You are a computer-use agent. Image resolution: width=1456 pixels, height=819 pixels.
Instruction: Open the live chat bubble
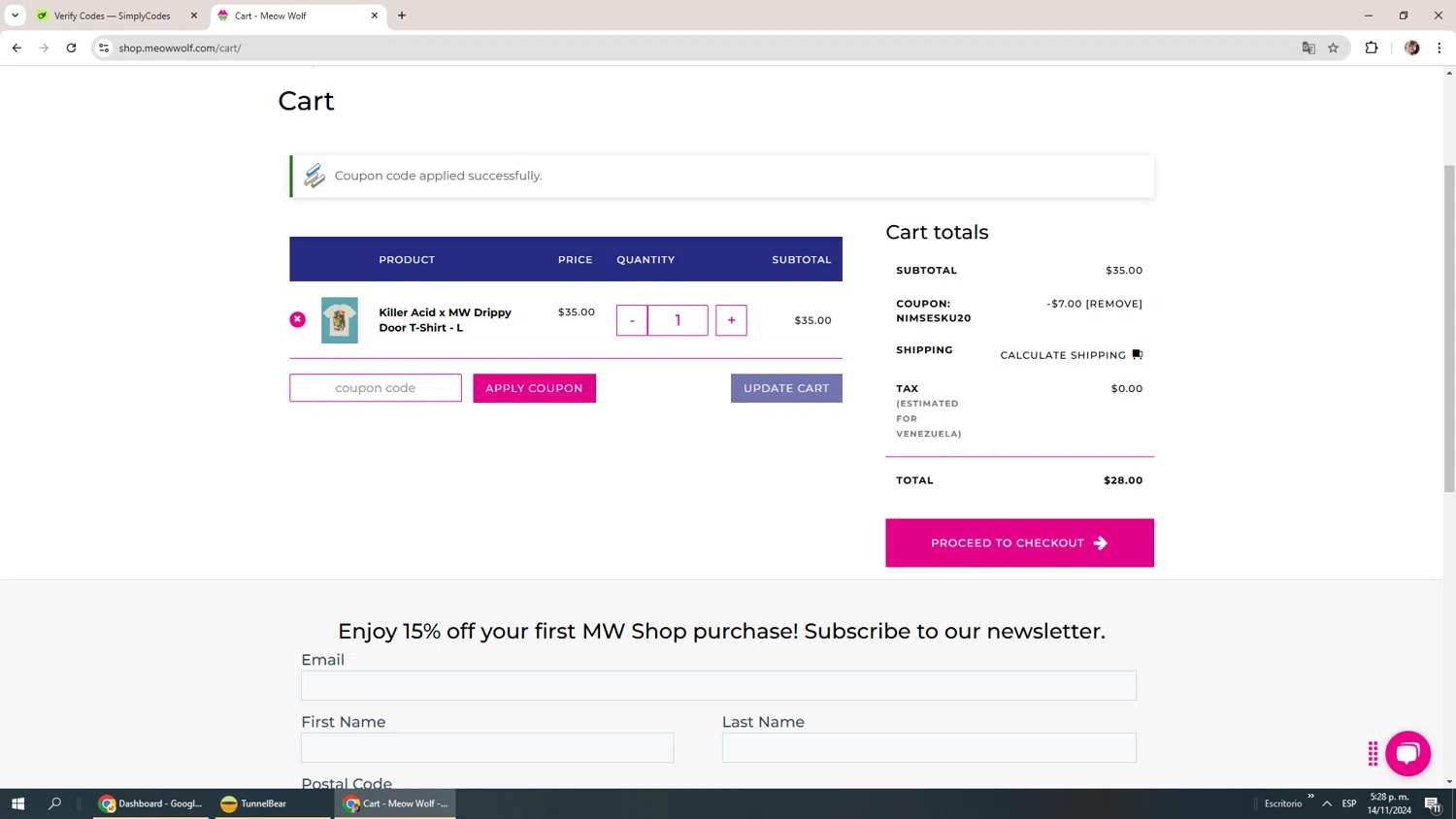1408,753
